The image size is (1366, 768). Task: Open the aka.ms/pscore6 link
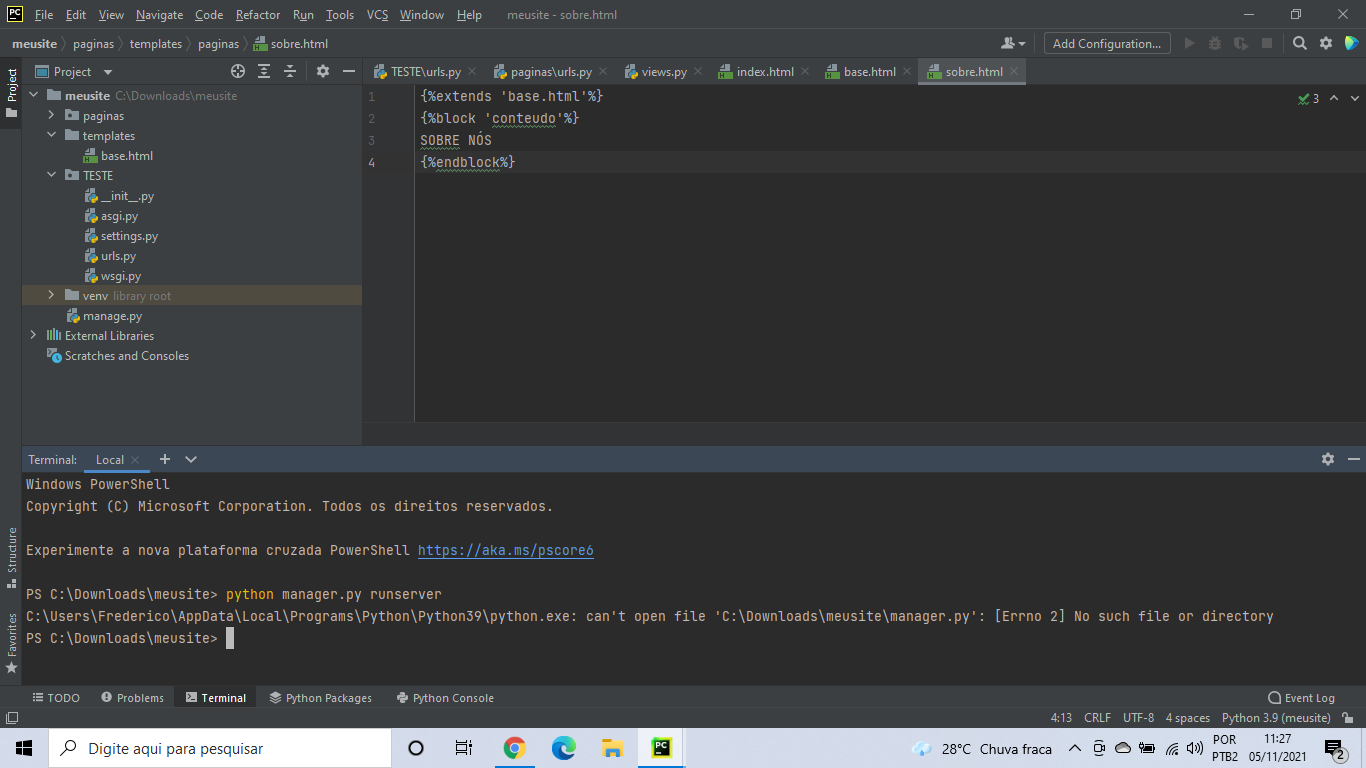(505, 550)
